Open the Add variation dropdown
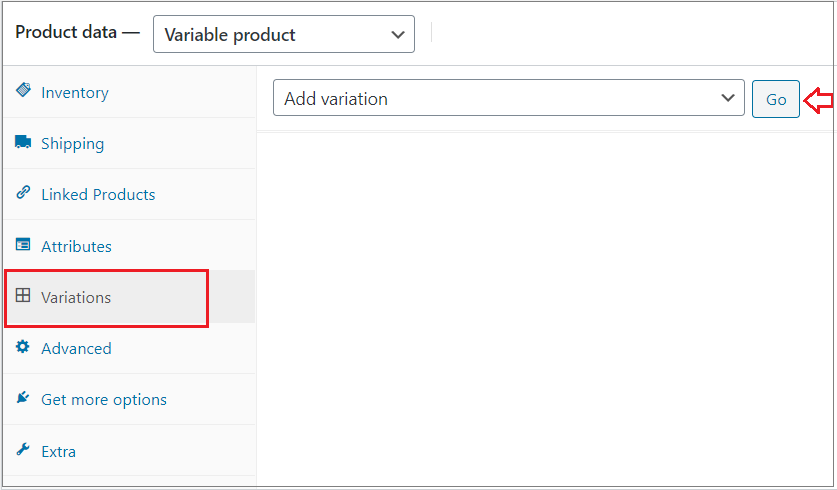 point(508,98)
